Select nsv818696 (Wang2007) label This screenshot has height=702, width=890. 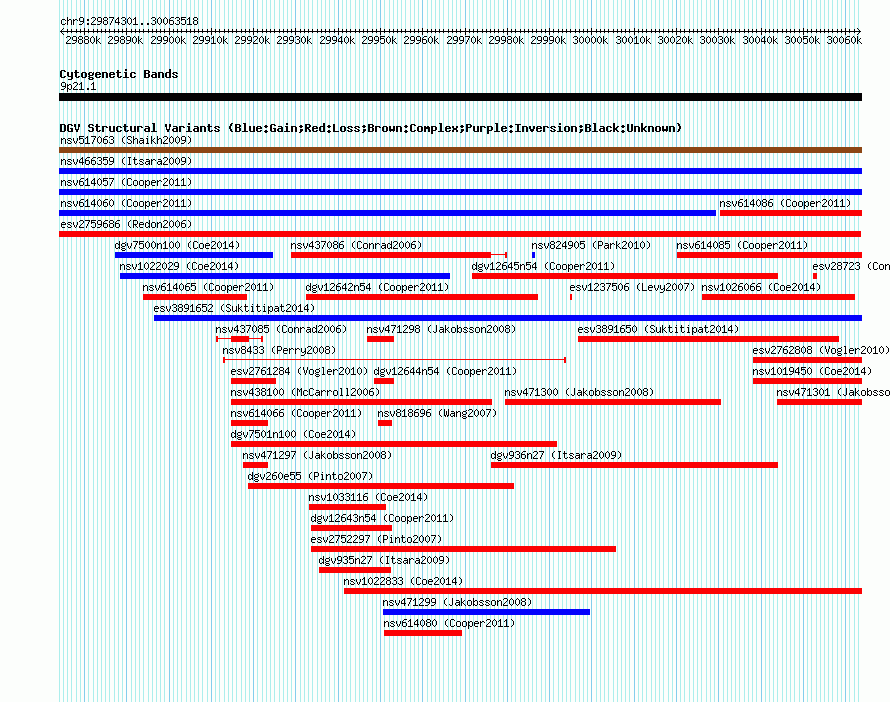pyautogui.click(x=437, y=413)
